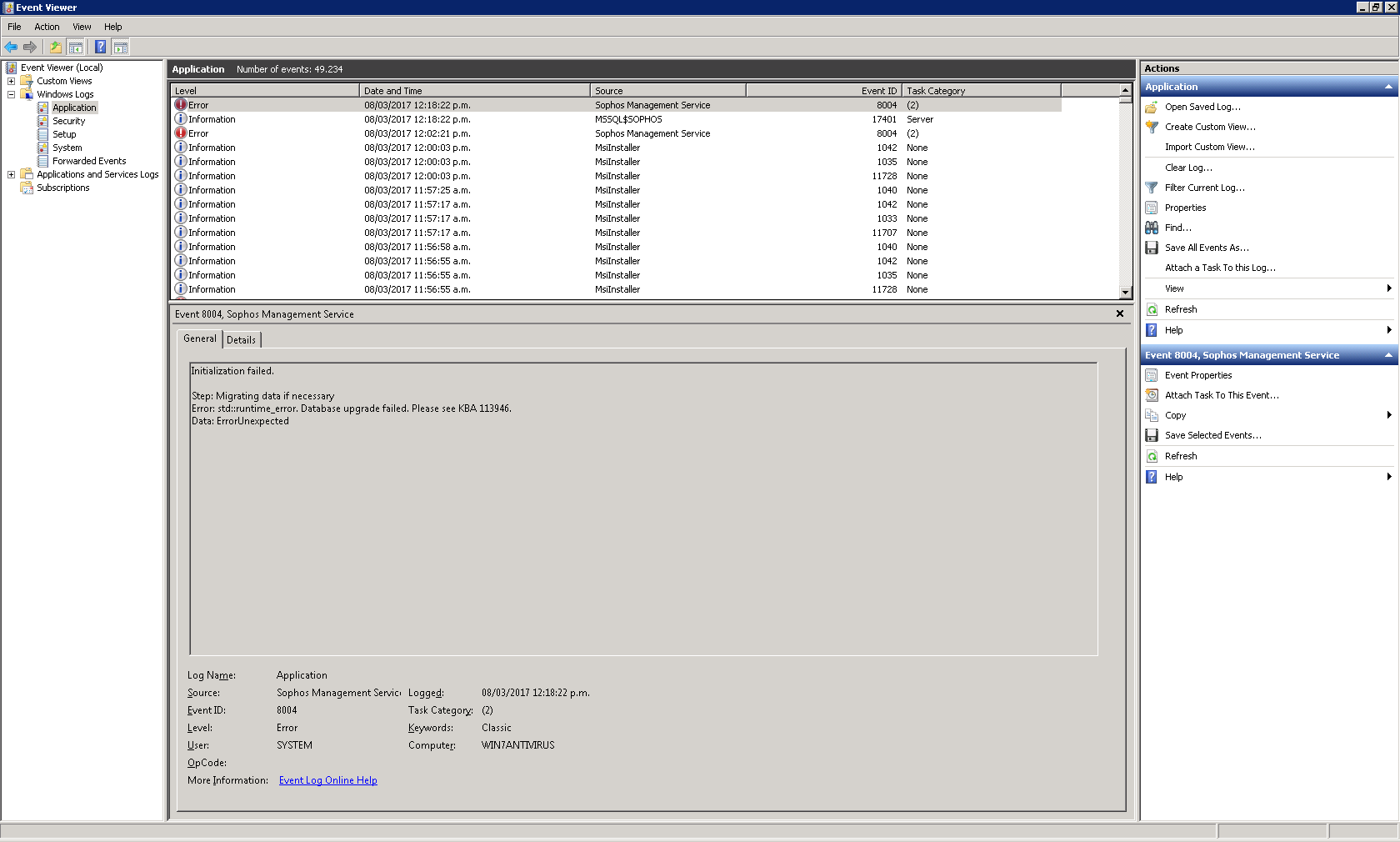Viewport: 1400px width, 842px height.
Task: Open the Help submenu arrow under Application
Action: 1389,330
